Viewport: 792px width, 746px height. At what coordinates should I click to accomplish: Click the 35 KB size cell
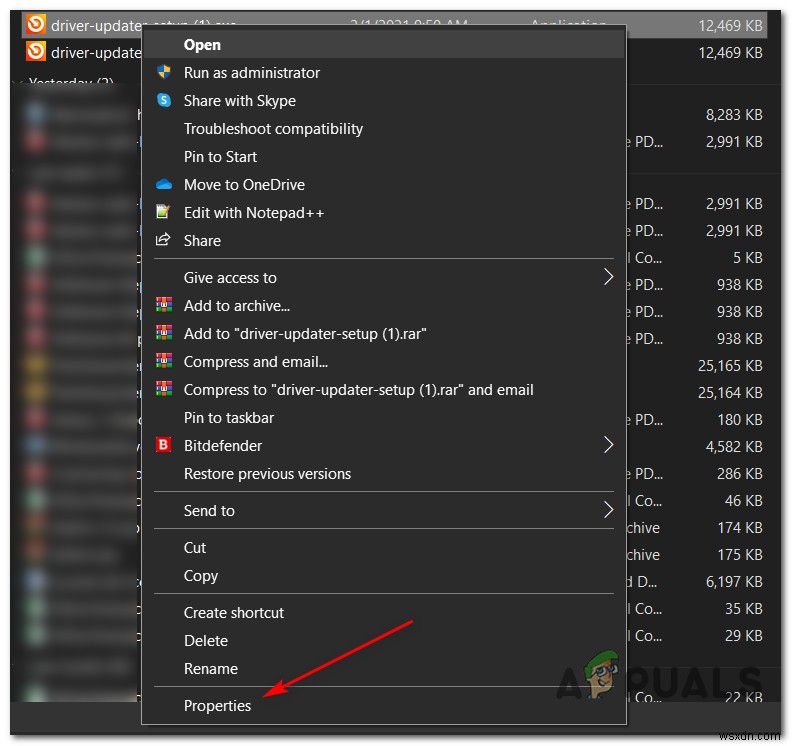[x=744, y=608]
